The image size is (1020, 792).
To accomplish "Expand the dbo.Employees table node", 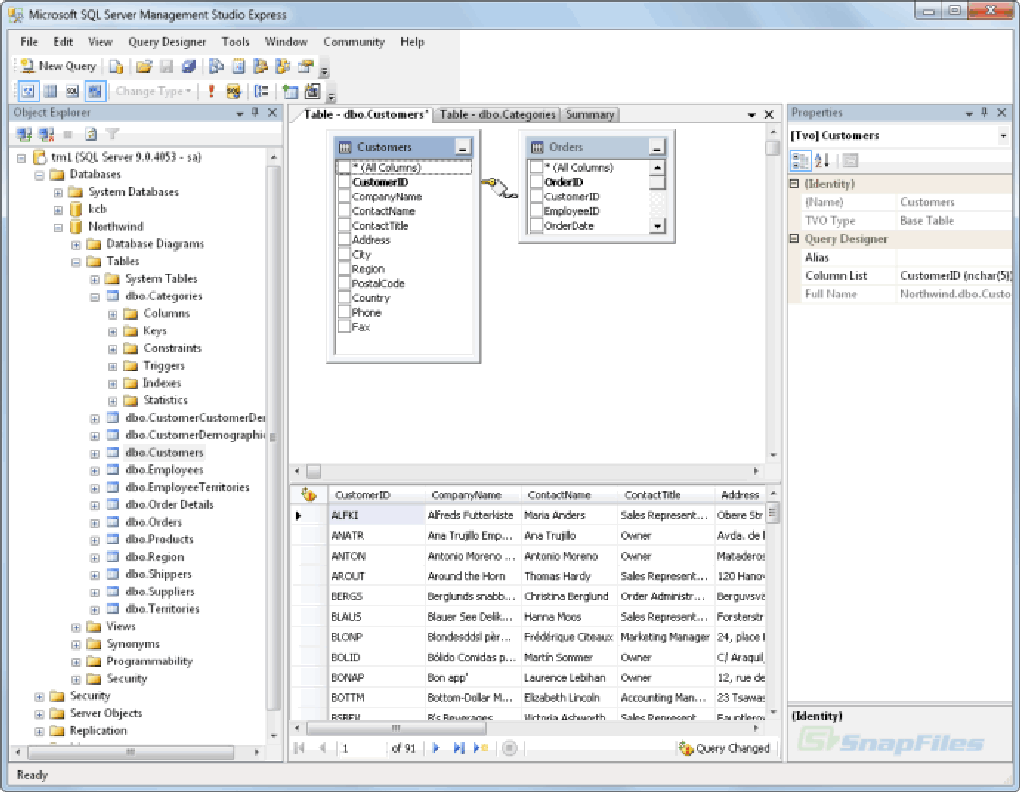I will (95, 470).
